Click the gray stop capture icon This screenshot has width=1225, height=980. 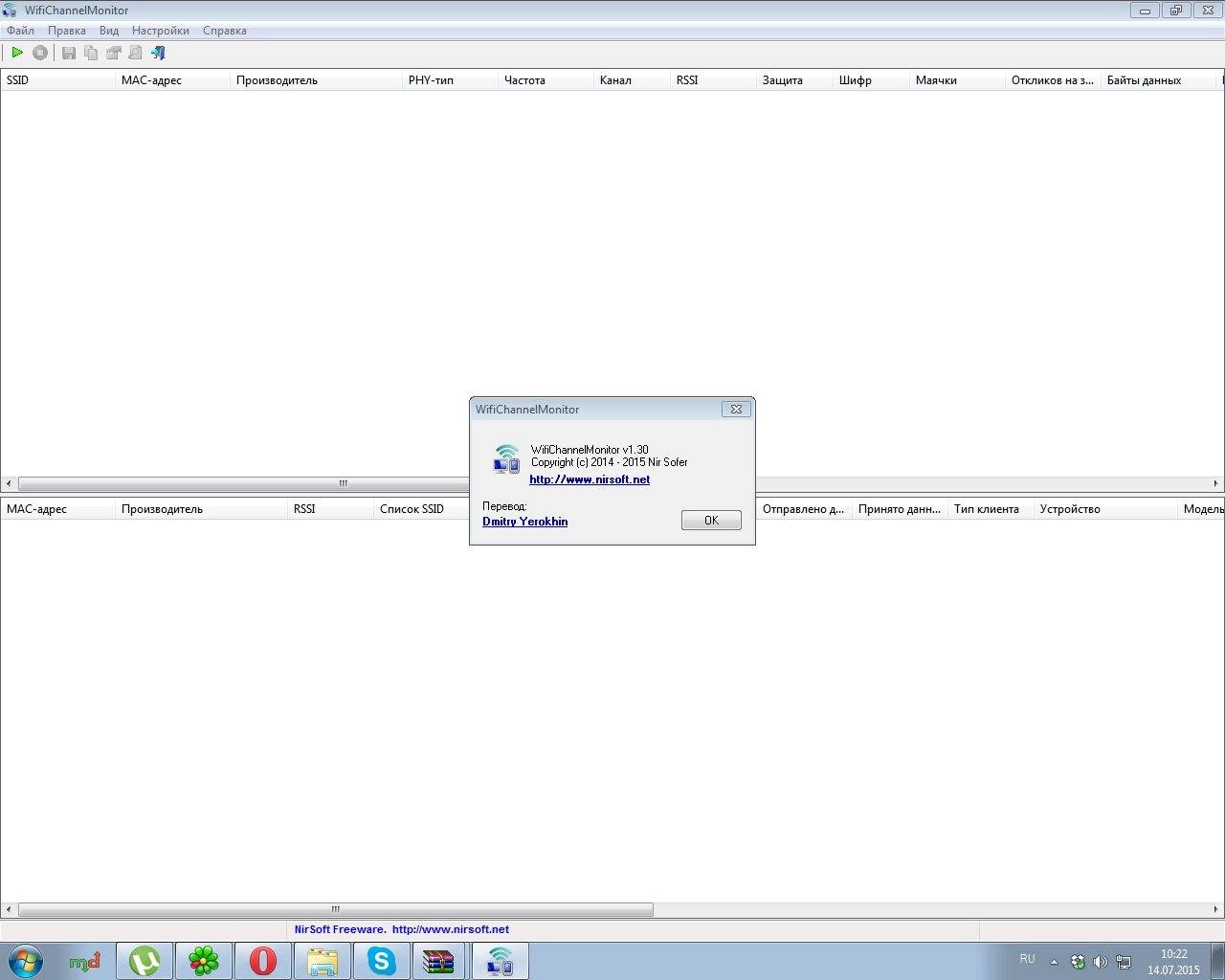click(x=40, y=53)
